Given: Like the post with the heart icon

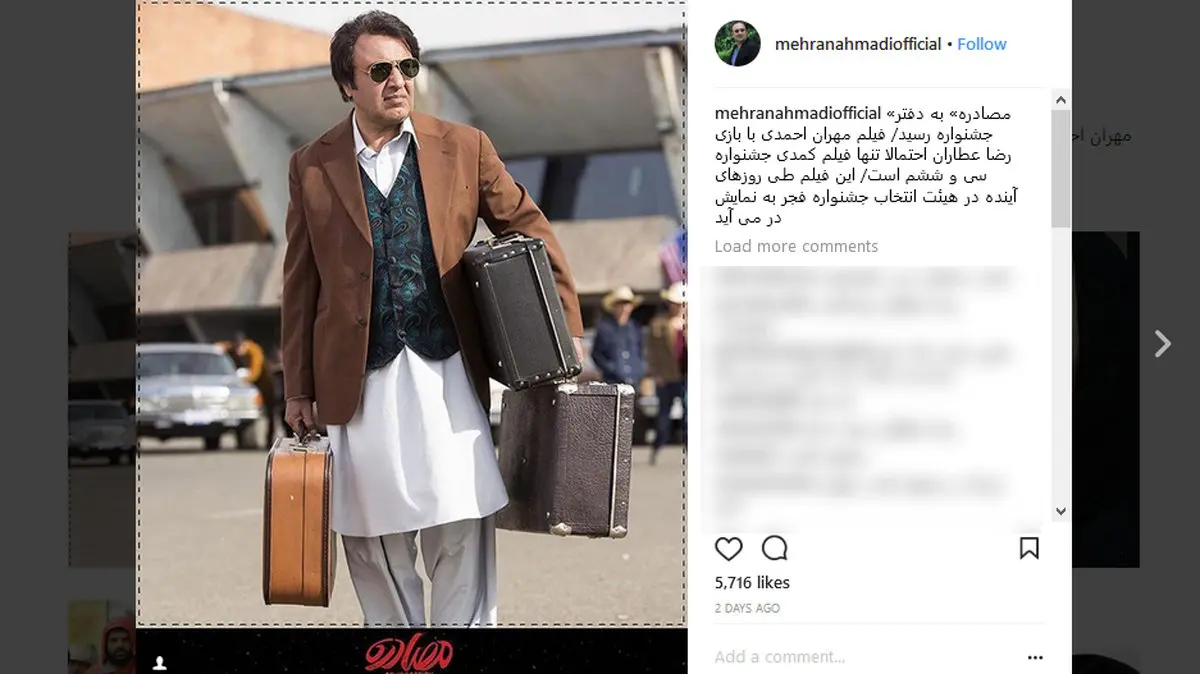Looking at the screenshot, I should point(729,548).
